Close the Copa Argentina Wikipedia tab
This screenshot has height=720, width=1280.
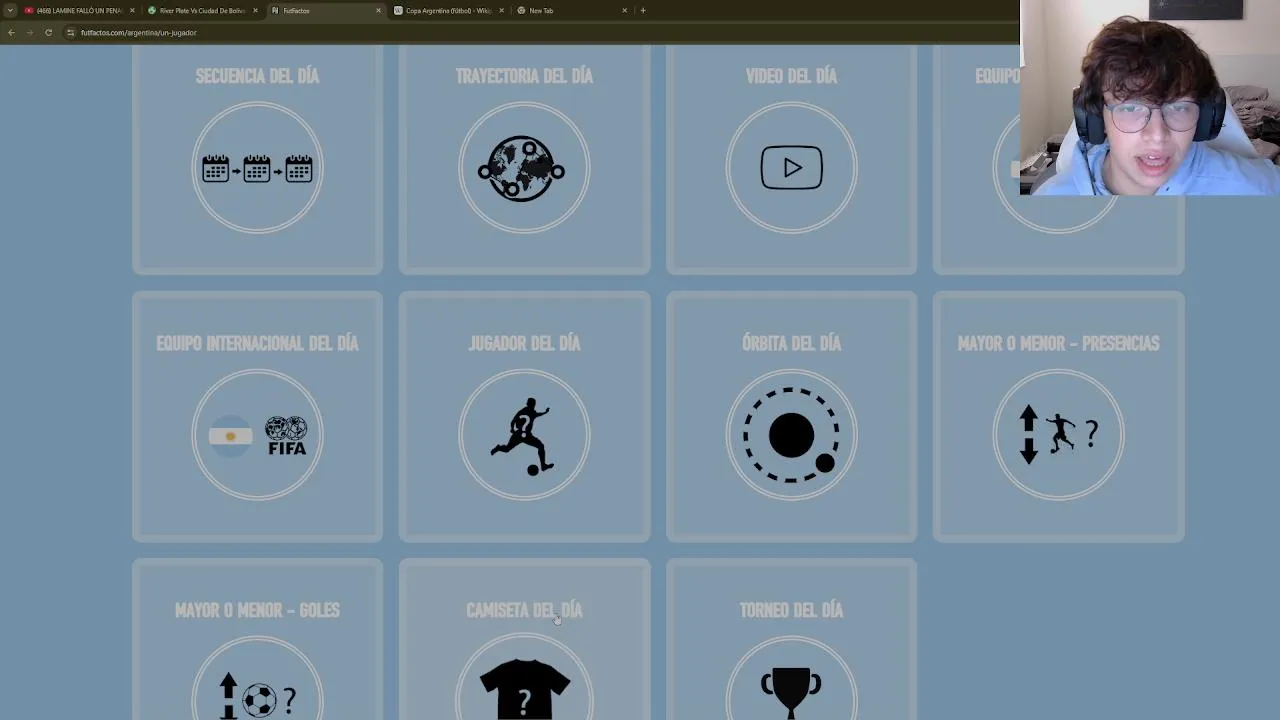501,10
